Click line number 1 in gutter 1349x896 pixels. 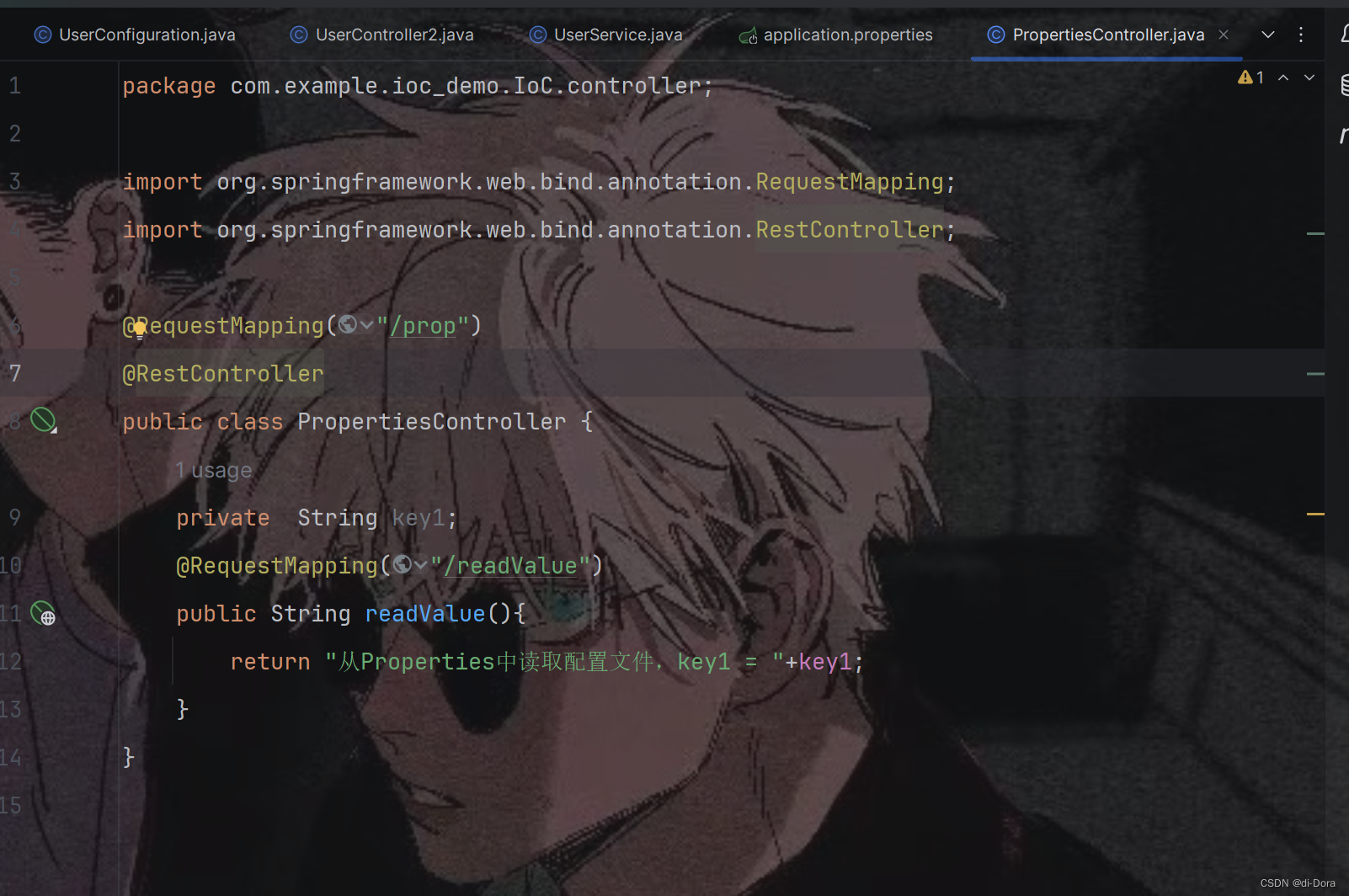point(15,85)
